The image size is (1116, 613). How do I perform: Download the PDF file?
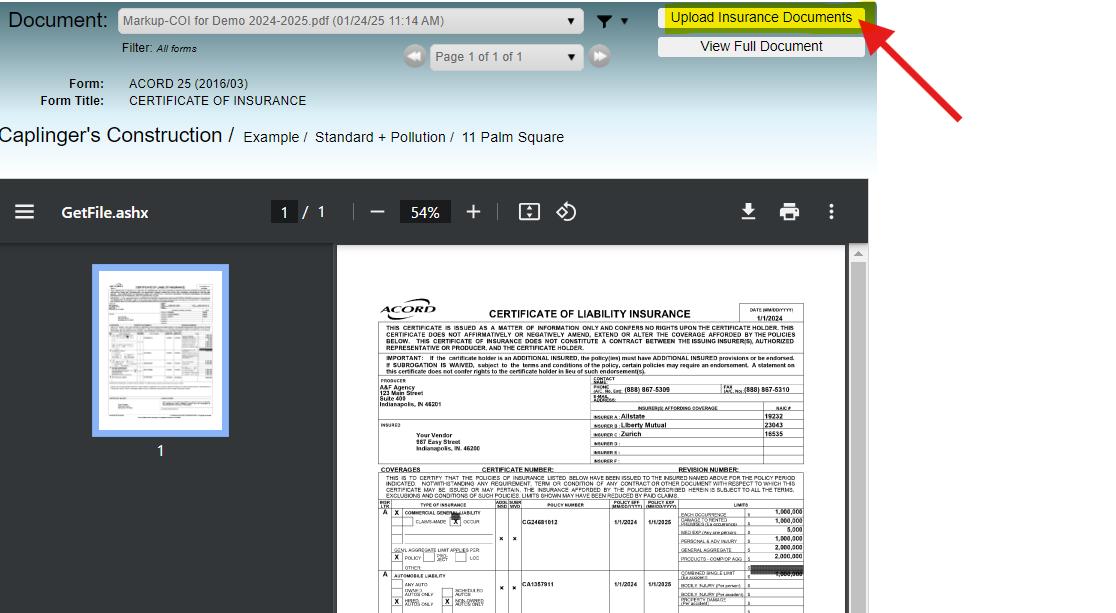[x=748, y=212]
